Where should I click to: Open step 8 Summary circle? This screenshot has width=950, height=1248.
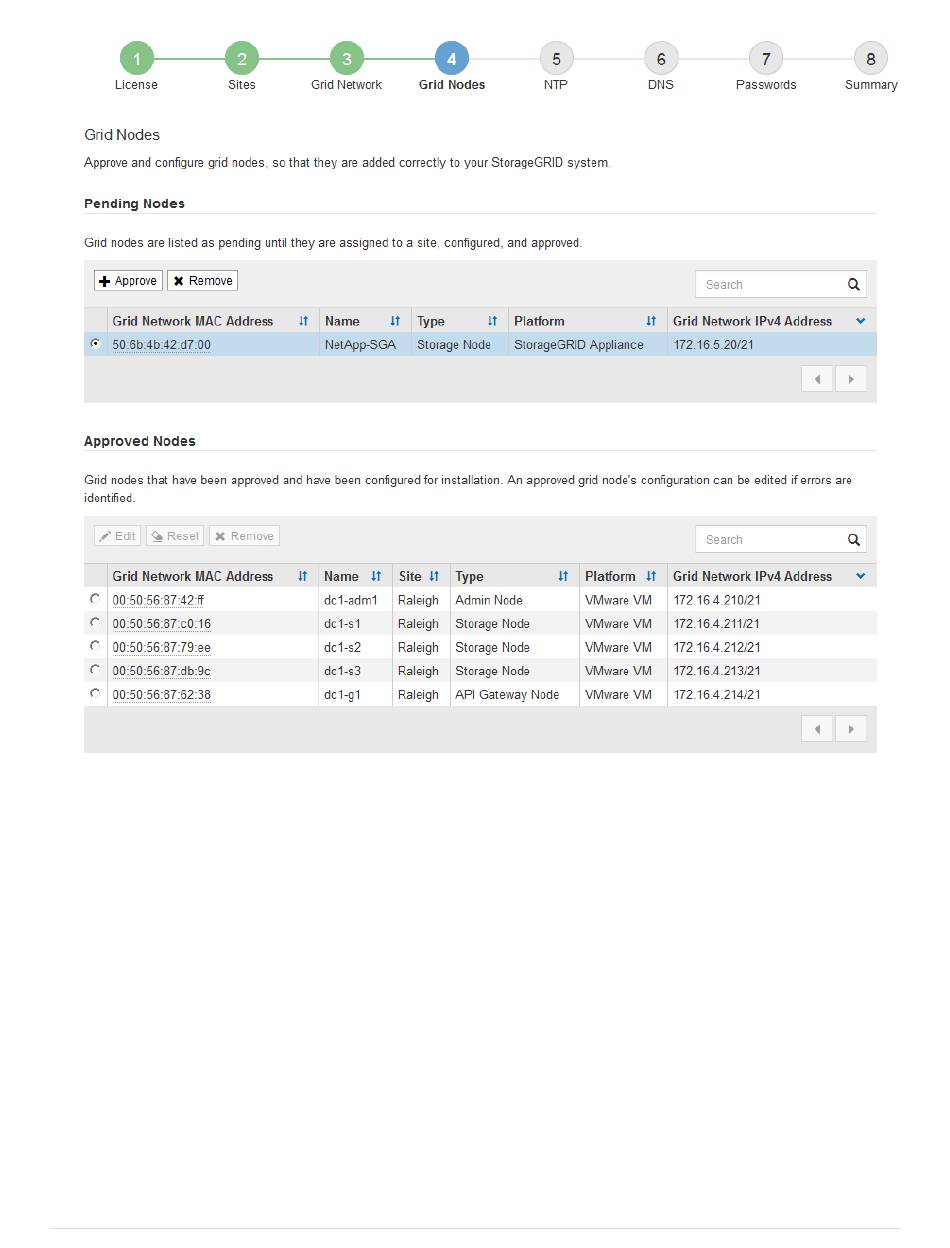[871, 58]
